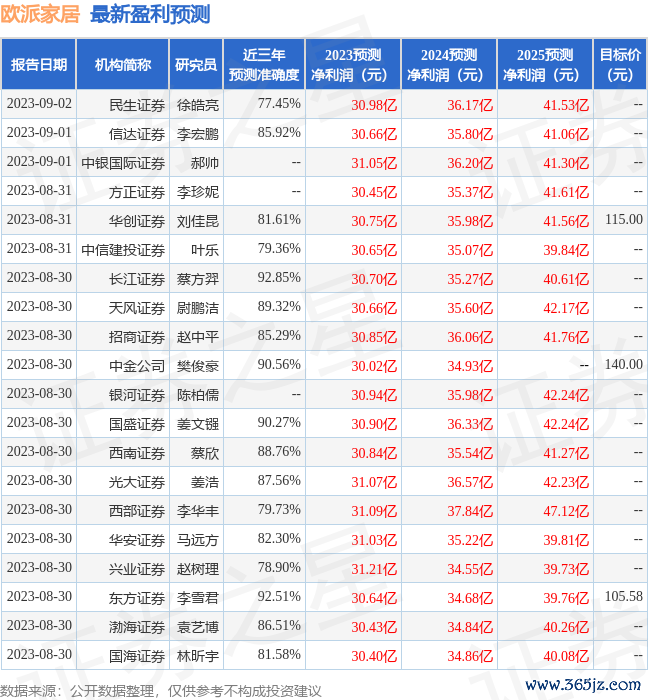Click the 2023预测净利润 column header
This screenshot has width=648, height=700.
(x=353, y=65)
